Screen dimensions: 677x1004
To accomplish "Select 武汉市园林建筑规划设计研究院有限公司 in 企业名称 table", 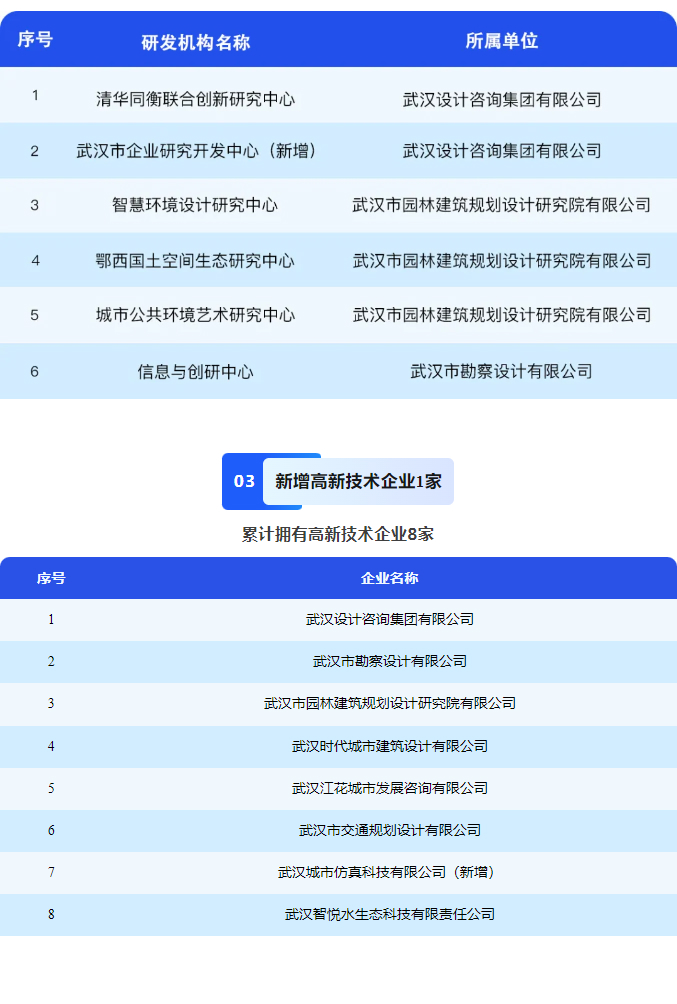I will 389,703.
